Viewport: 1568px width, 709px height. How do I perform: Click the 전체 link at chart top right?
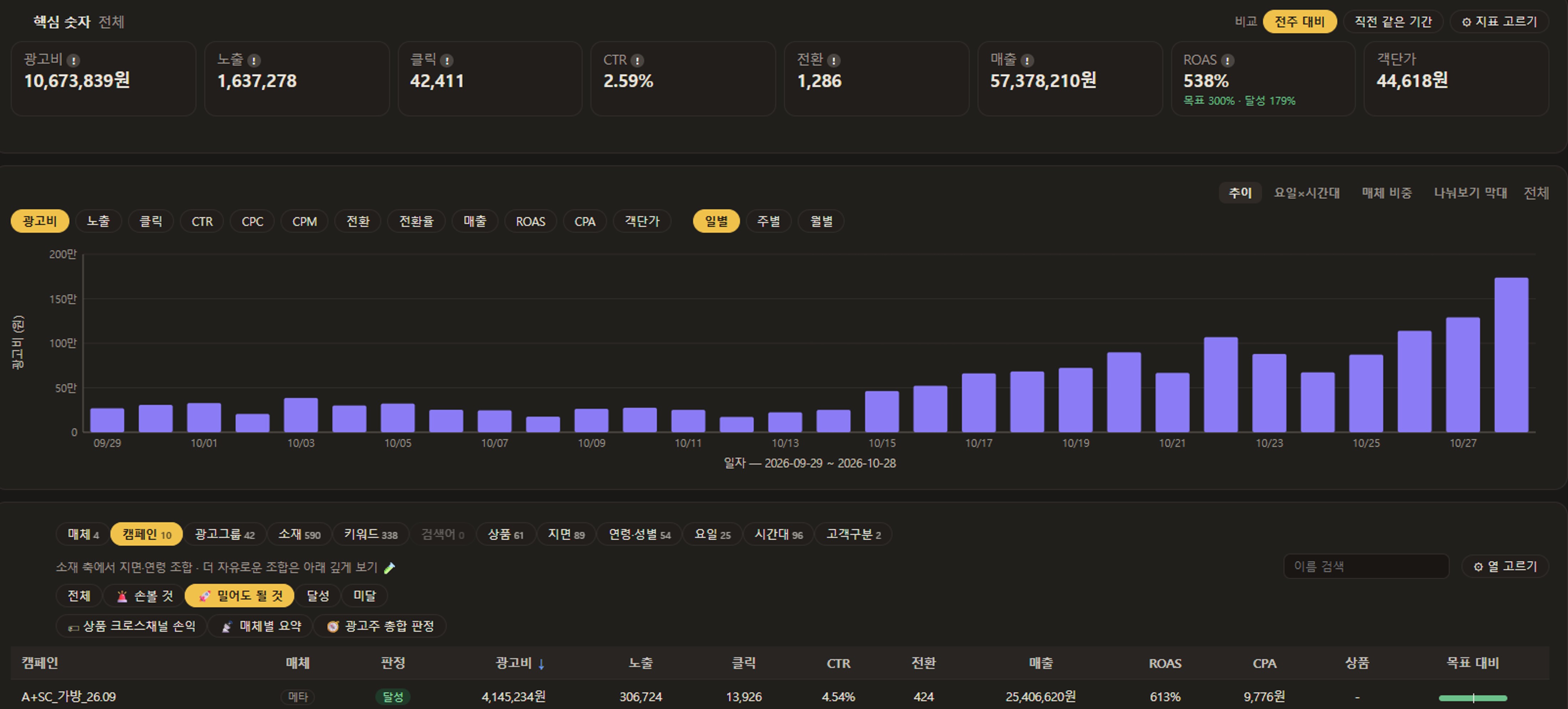(x=1536, y=193)
